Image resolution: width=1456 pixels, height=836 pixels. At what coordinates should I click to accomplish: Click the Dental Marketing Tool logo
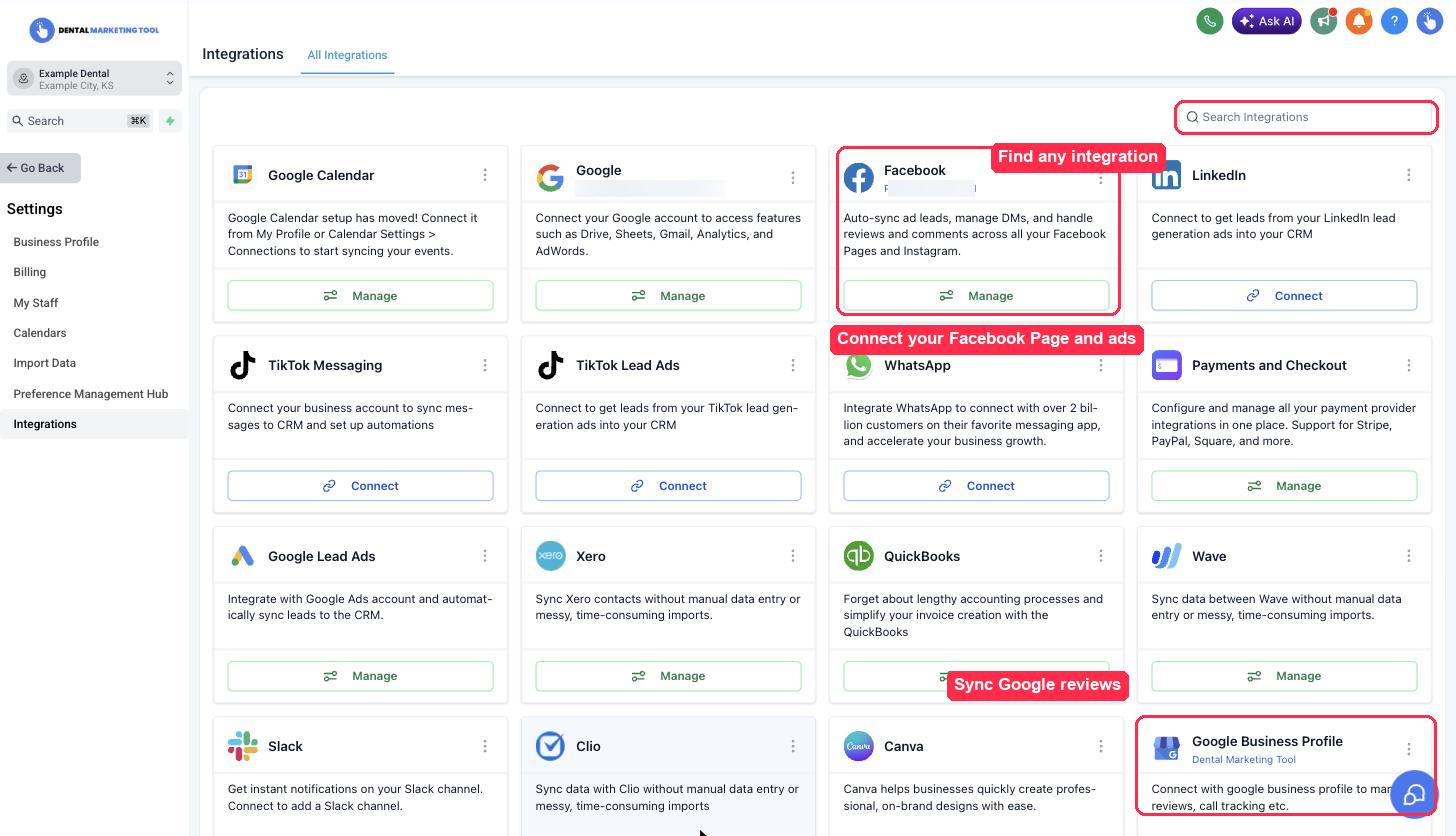(x=94, y=30)
